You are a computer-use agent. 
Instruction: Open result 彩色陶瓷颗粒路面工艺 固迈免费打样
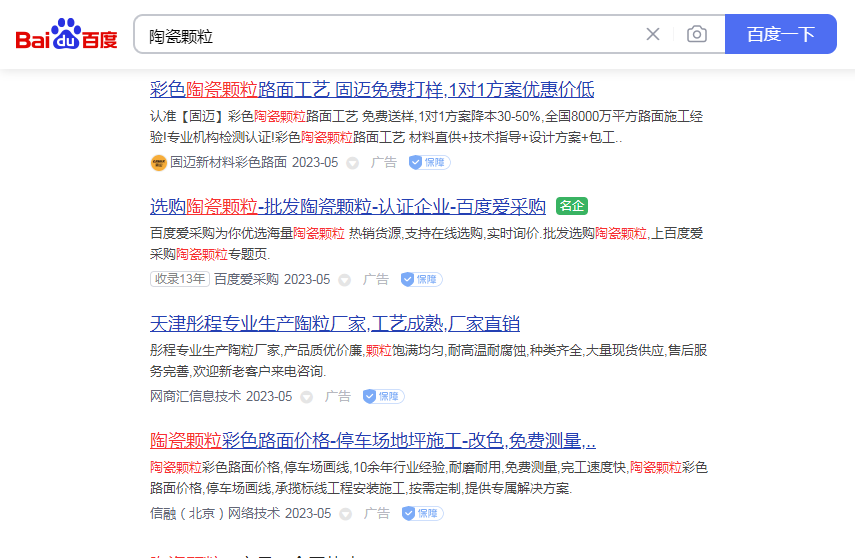click(x=372, y=89)
